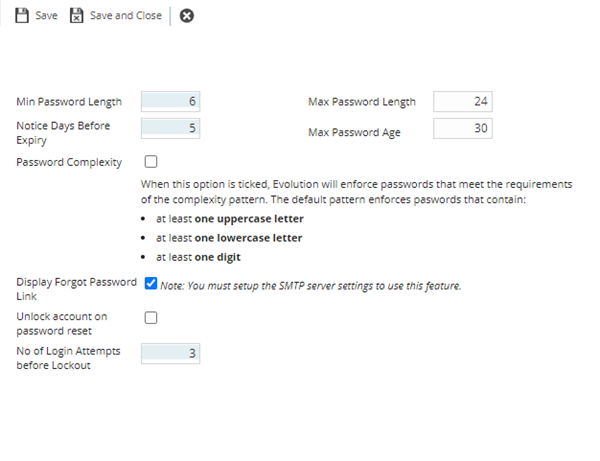Click the Unlock account on password reset label
The width and height of the screenshot is (600, 461).
point(61,323)
